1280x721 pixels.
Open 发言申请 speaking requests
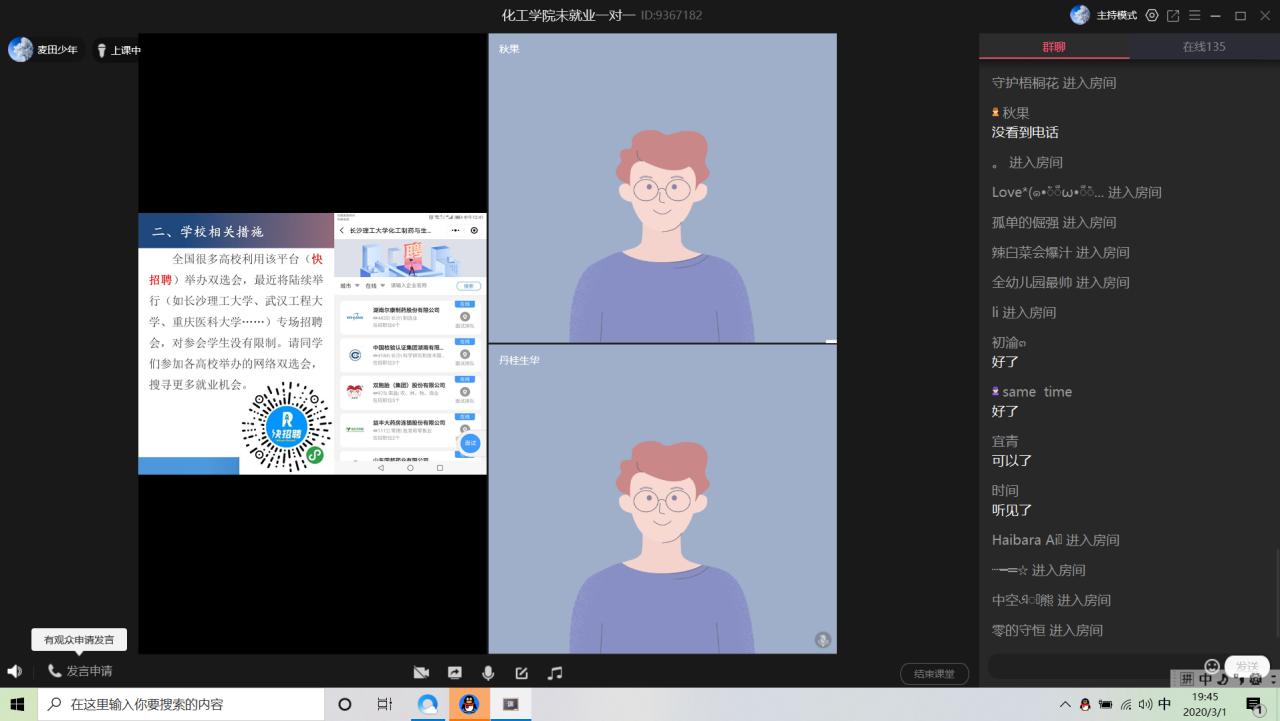pyautogui.click(x=80, y=671)
